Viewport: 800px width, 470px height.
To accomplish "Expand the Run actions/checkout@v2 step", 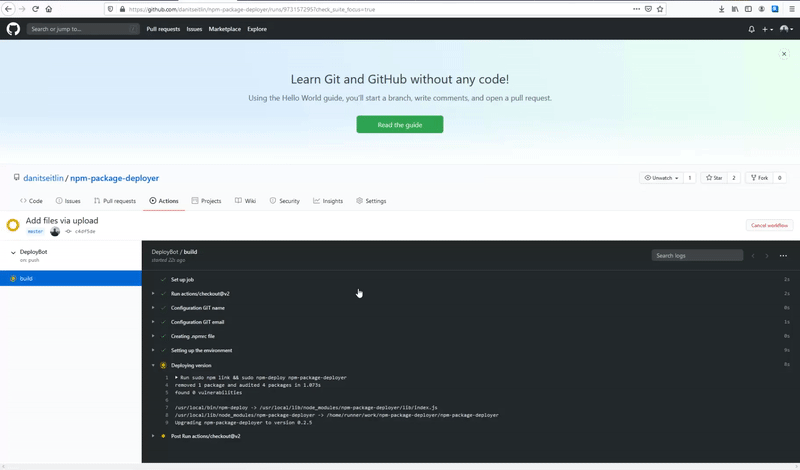I will coord(200,294).
